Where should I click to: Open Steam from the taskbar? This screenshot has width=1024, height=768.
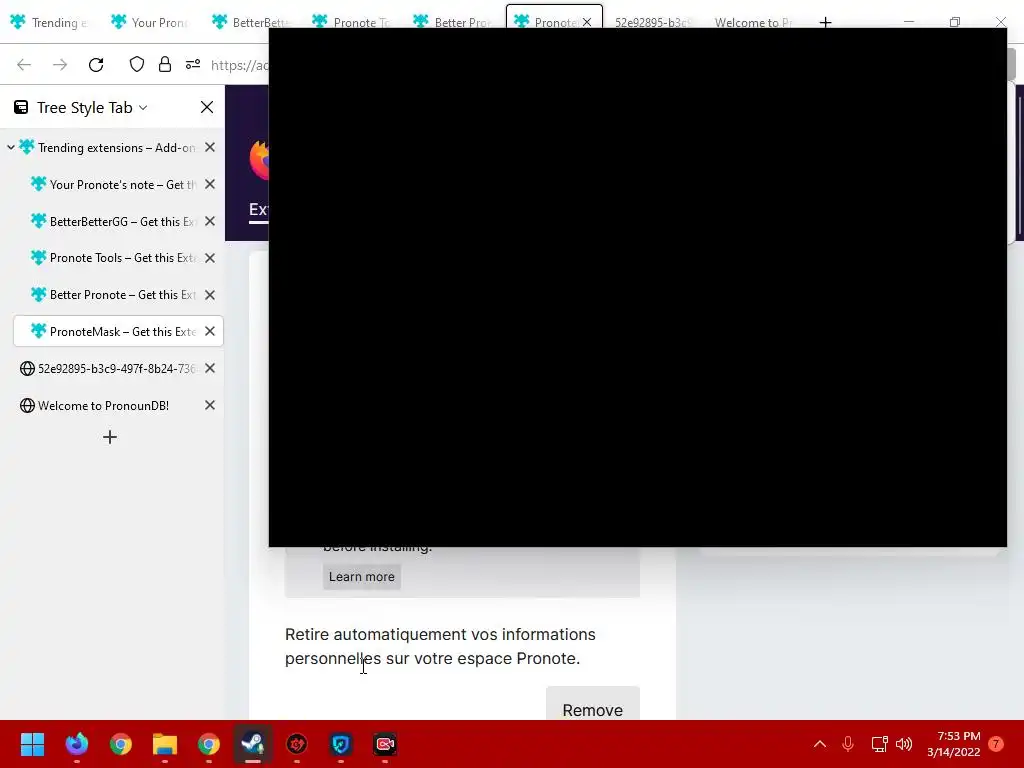(x=253, y=744)
